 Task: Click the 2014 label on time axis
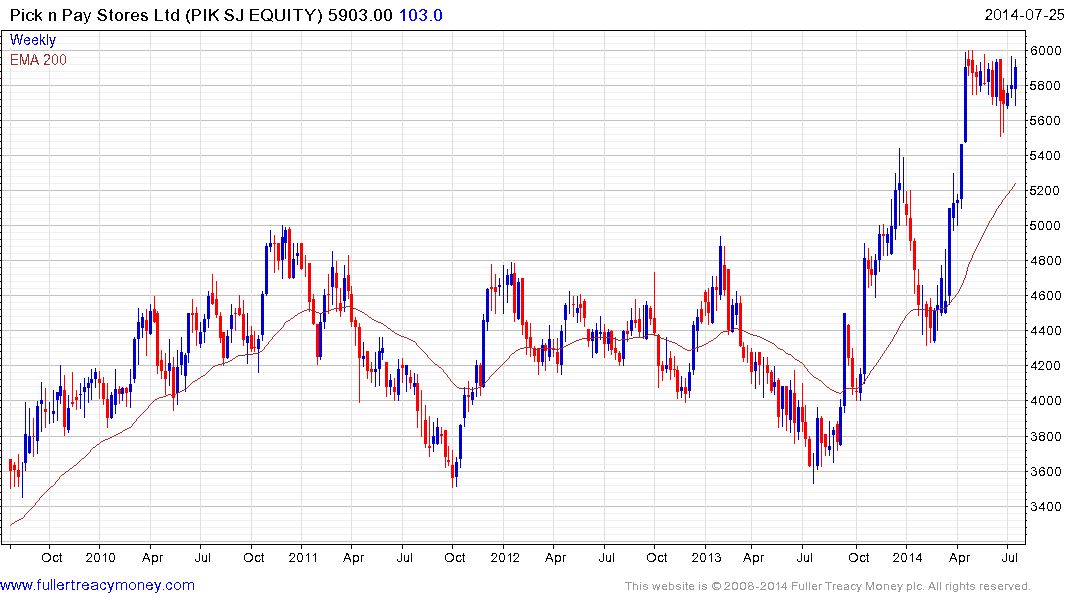(908, 557)
